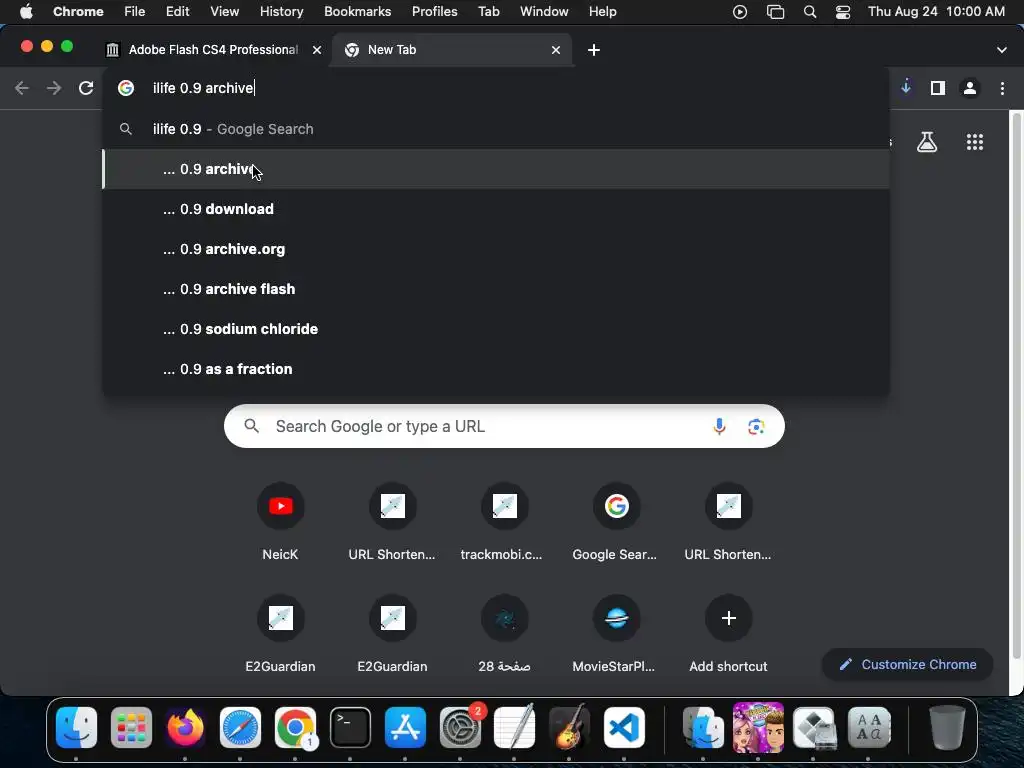Open macOS Control Center toggles
The width and height of the screenshot is (1024, 768).
(842, 12)
